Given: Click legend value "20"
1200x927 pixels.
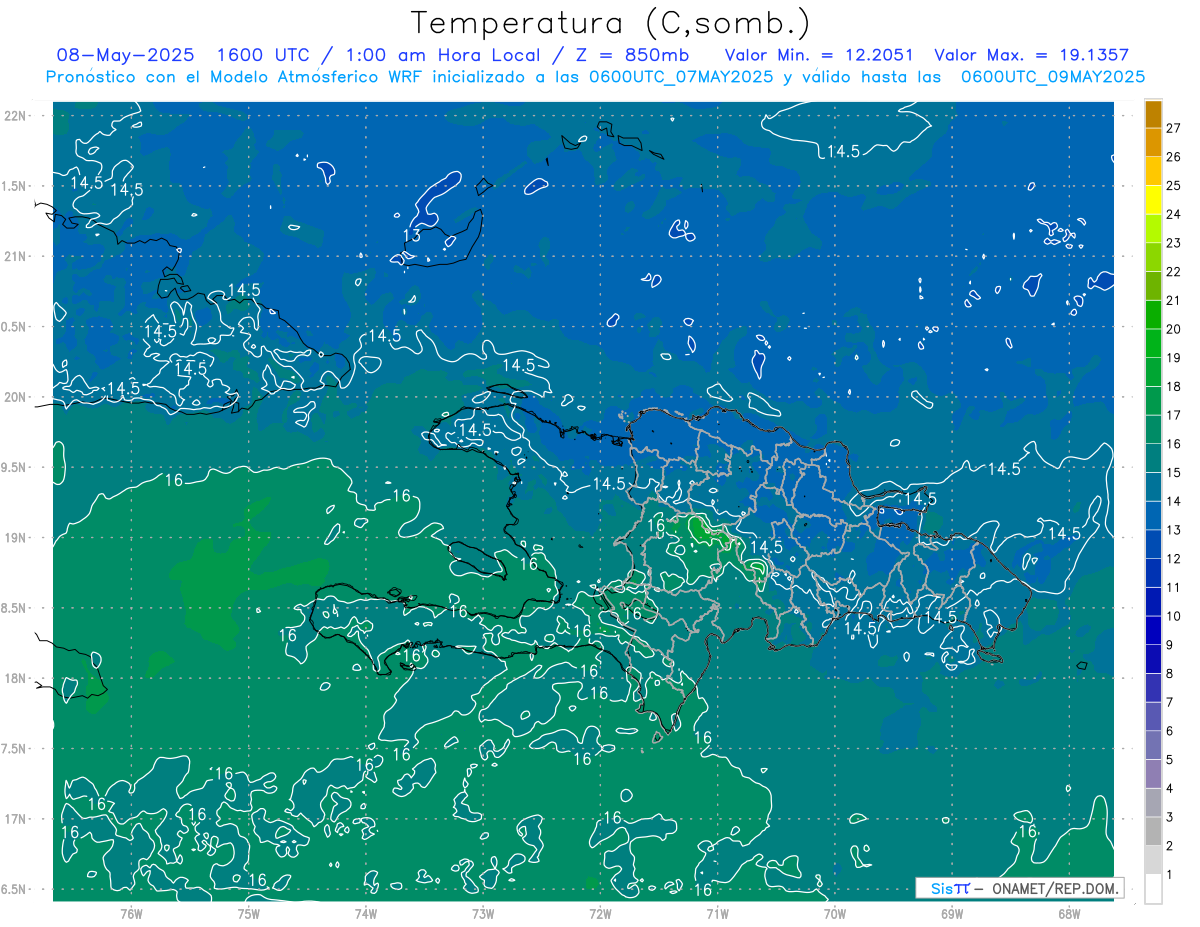Looking at the screenshot, I should coord(1174,329).
